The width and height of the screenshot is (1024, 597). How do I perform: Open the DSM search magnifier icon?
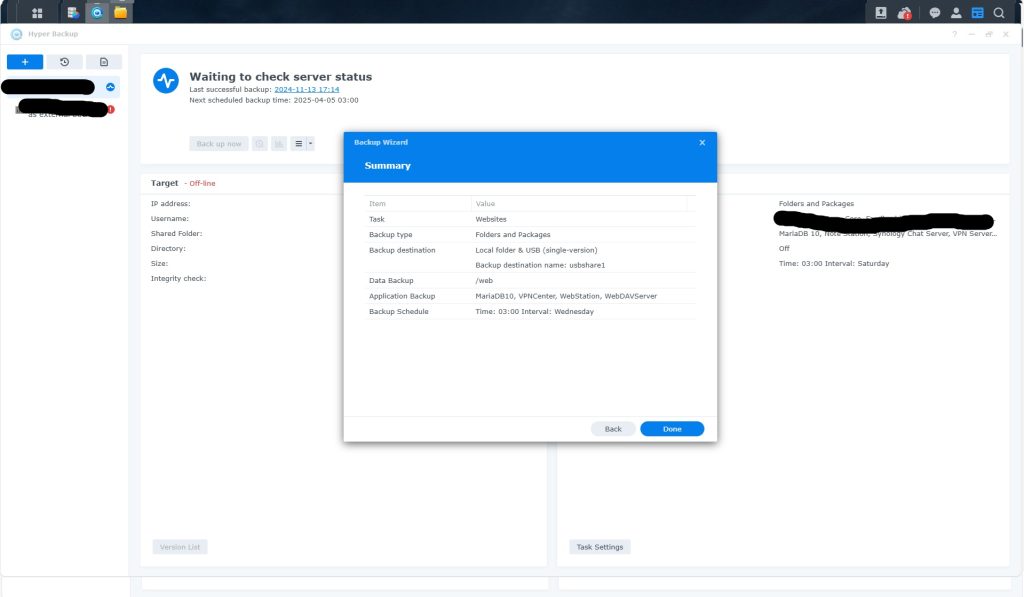point(999,12)
